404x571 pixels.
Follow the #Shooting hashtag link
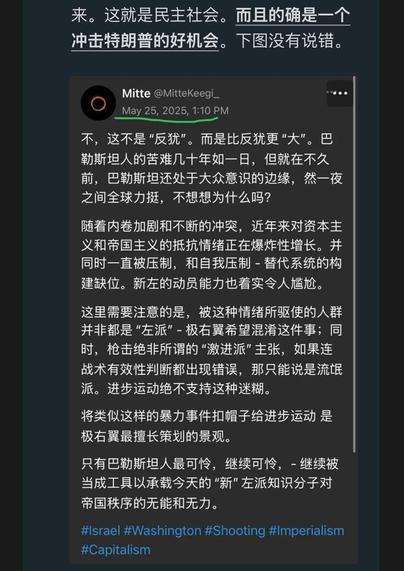click(x=235, y=531)
